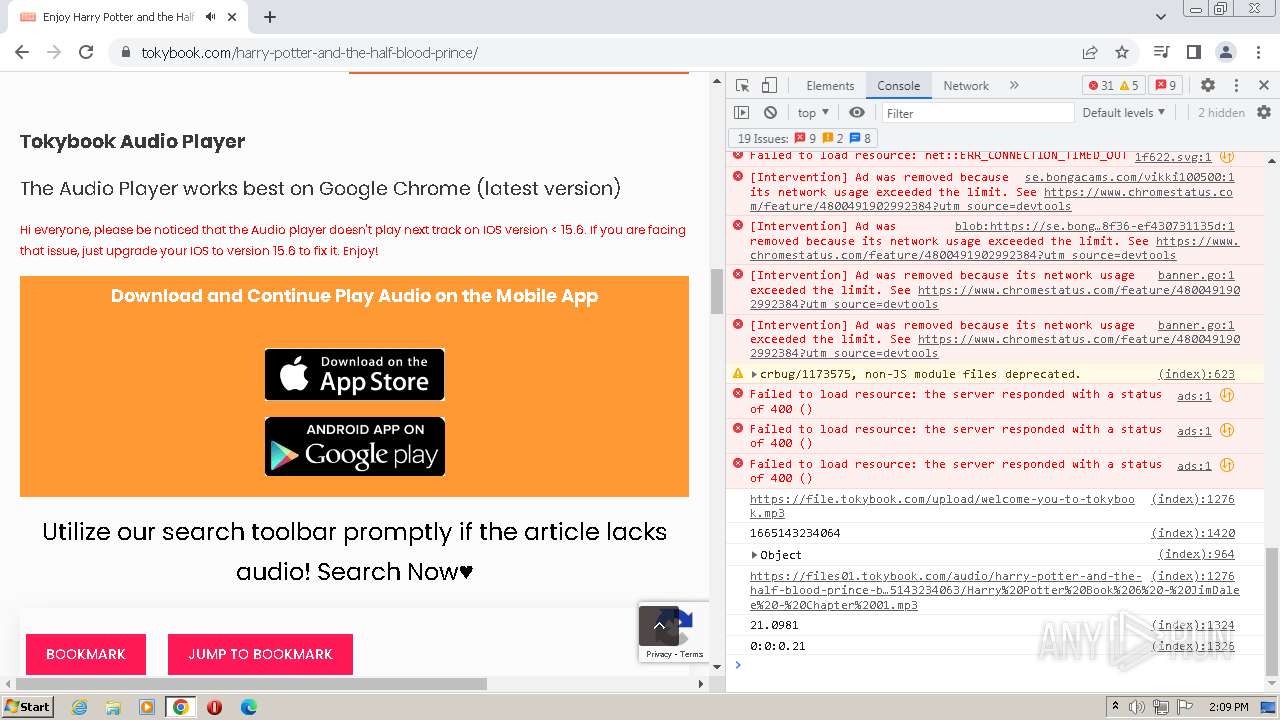The height and width of the screenshot is (720, 1280).
Task: Open the 19 Issues summary button
Action: point(804,139)
